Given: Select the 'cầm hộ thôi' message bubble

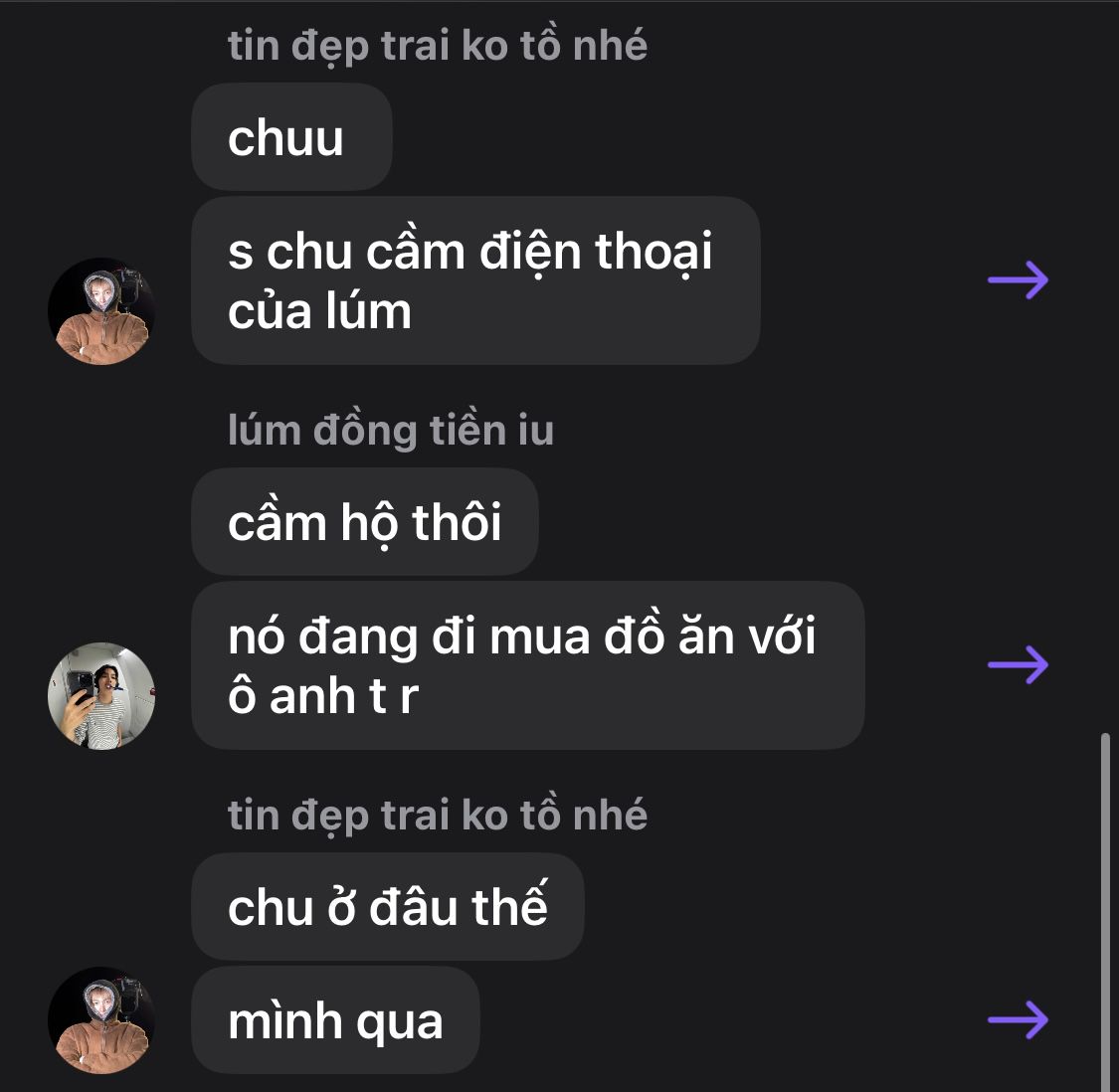Looking at the screenshot, I should pos(365,522).
